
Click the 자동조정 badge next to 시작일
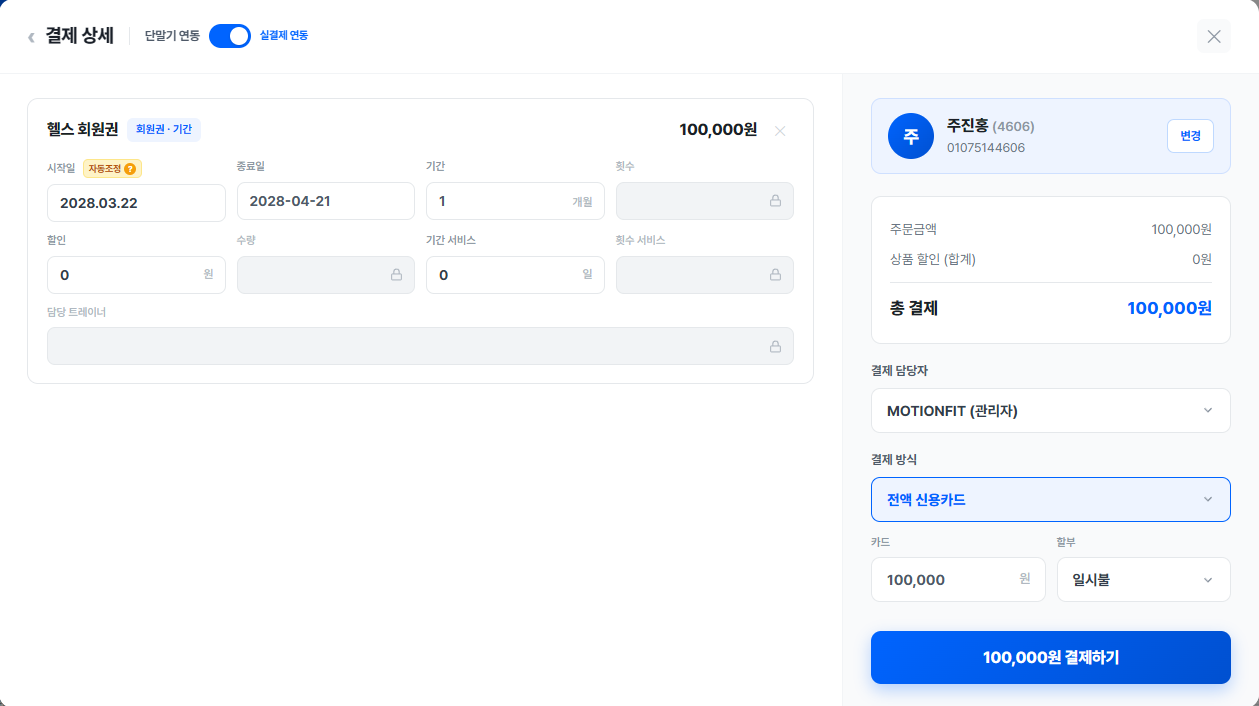coord(112,169)
